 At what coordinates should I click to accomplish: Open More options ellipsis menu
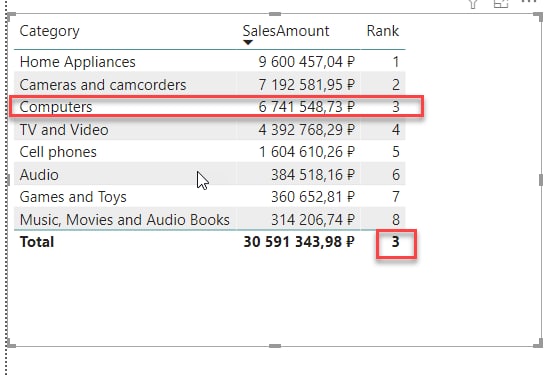pyautogui.click(x=529, y=1)
